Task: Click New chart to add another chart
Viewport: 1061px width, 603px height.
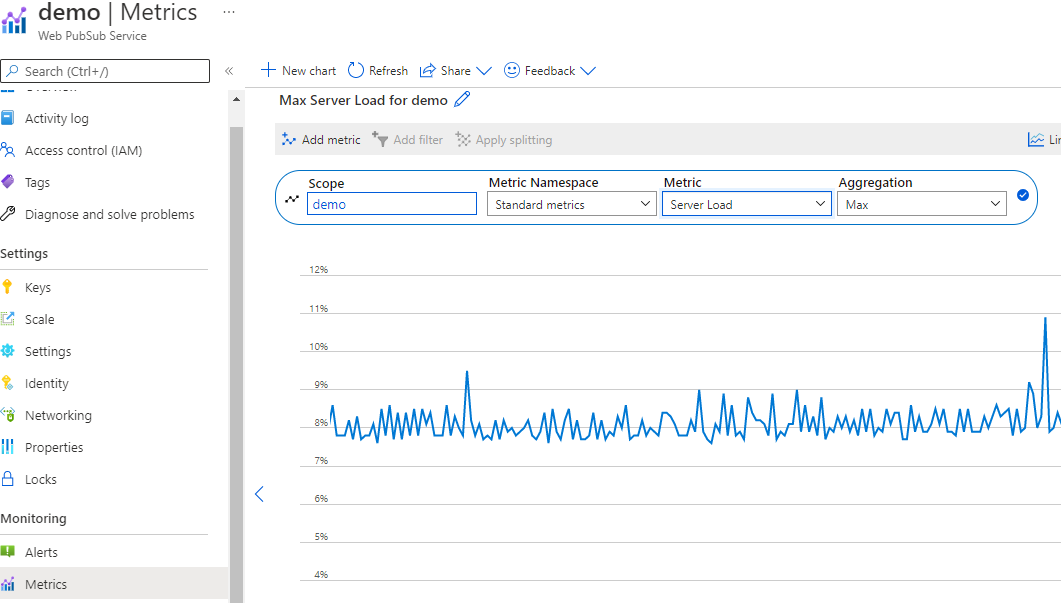Action: 297,70
